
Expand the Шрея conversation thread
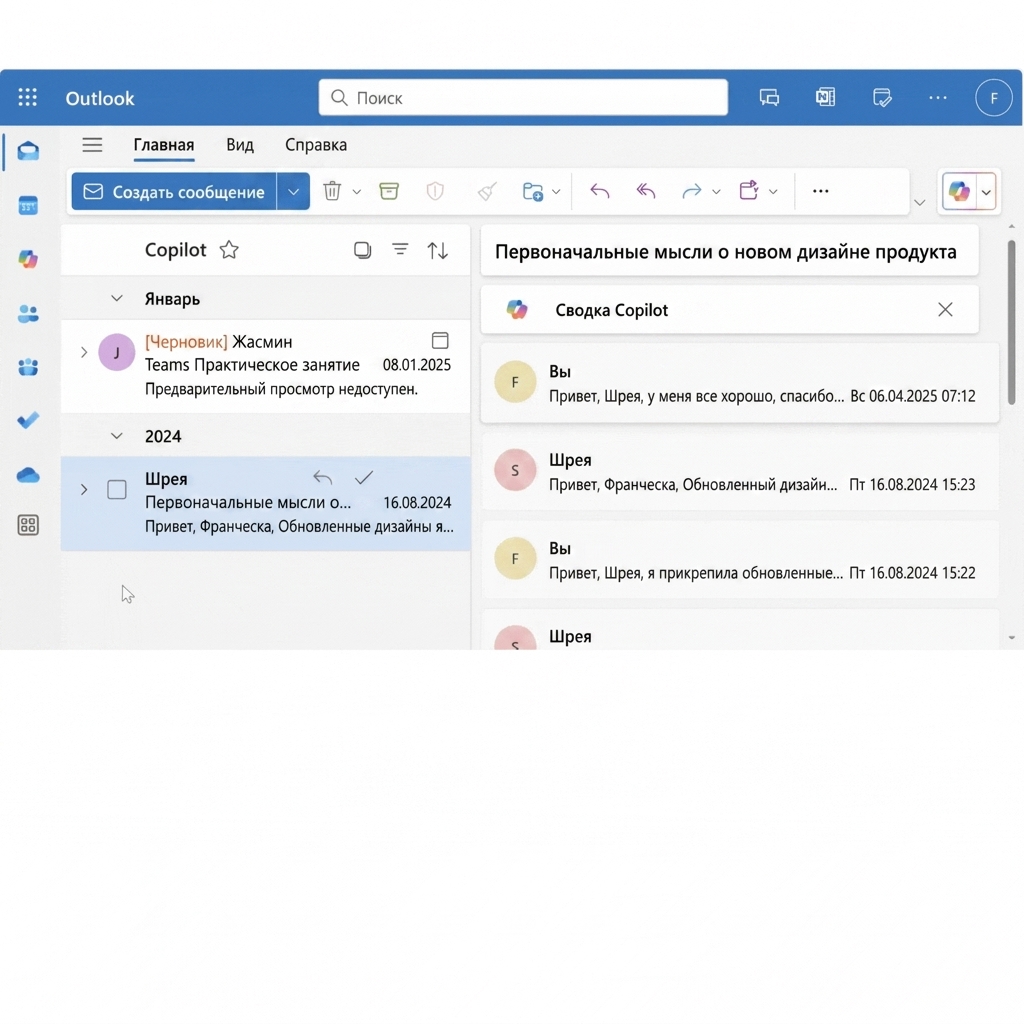[84, 490]
